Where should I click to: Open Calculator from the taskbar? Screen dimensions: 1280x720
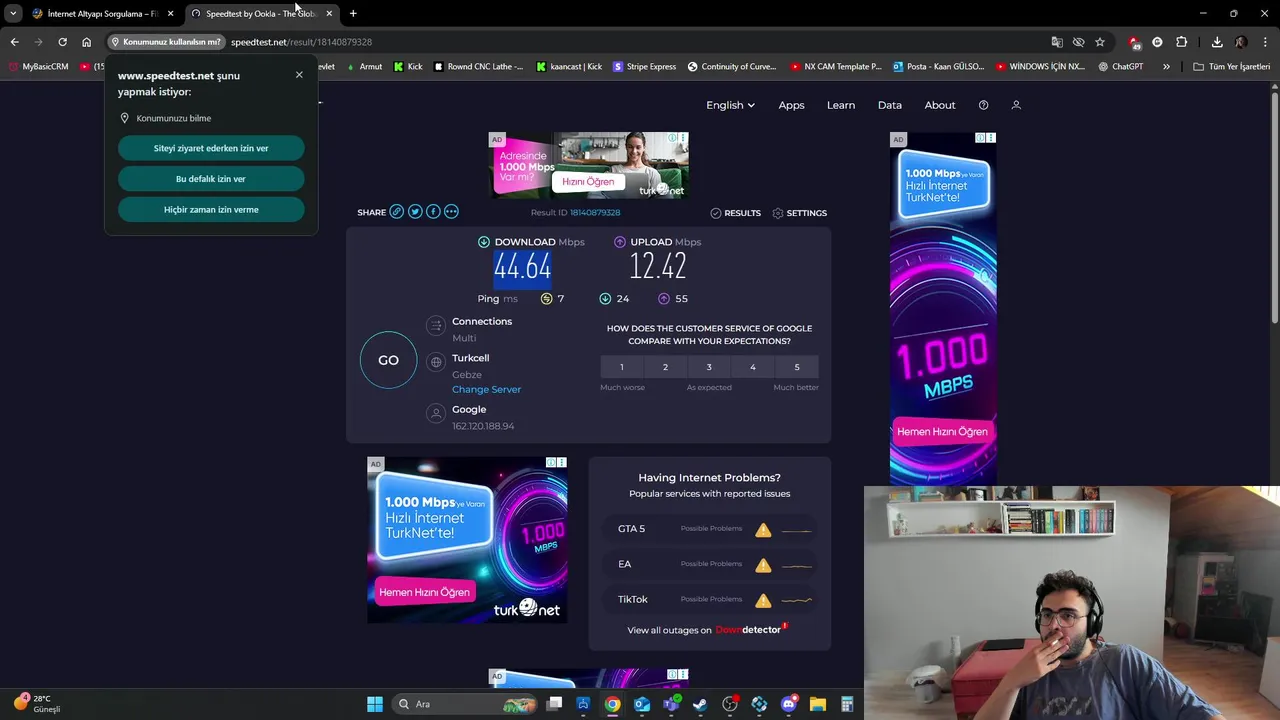pyautogui.click(x=847, y=704)
